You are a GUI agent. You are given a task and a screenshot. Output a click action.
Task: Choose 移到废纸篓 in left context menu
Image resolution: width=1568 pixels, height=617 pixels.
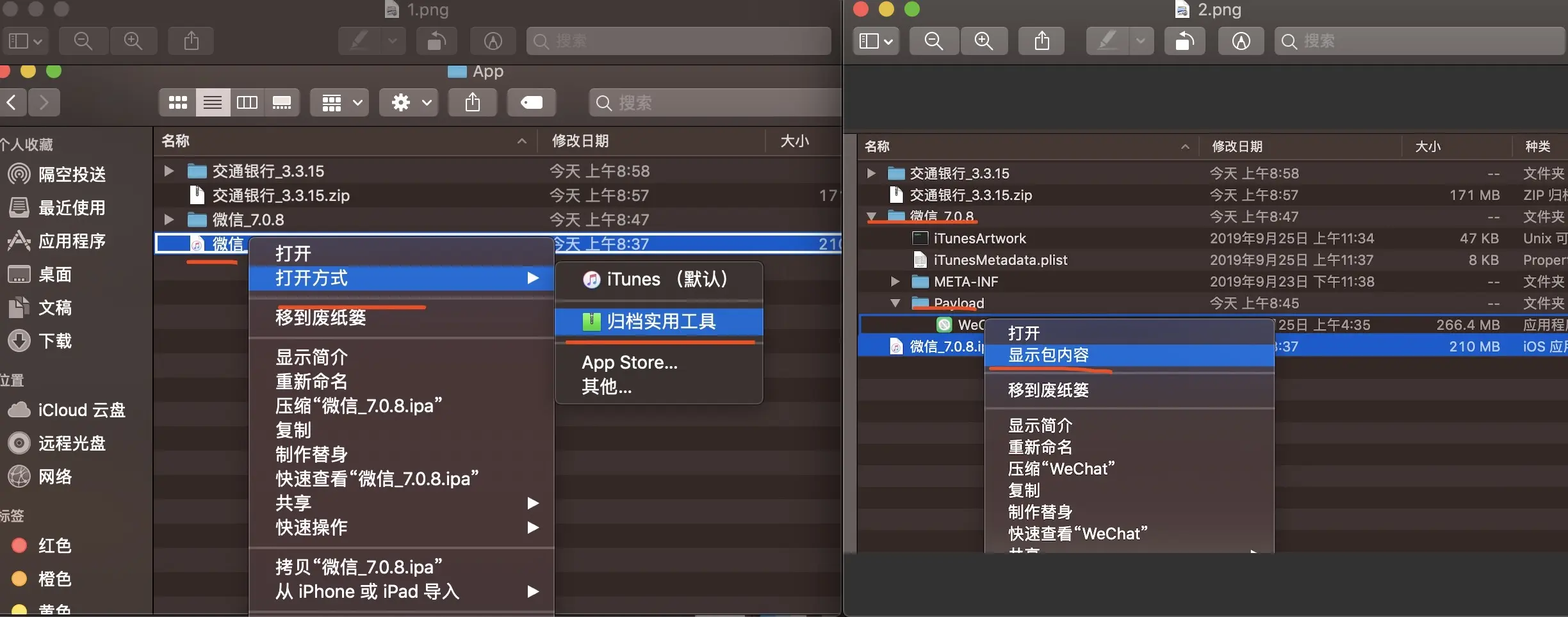coord(401,317)
